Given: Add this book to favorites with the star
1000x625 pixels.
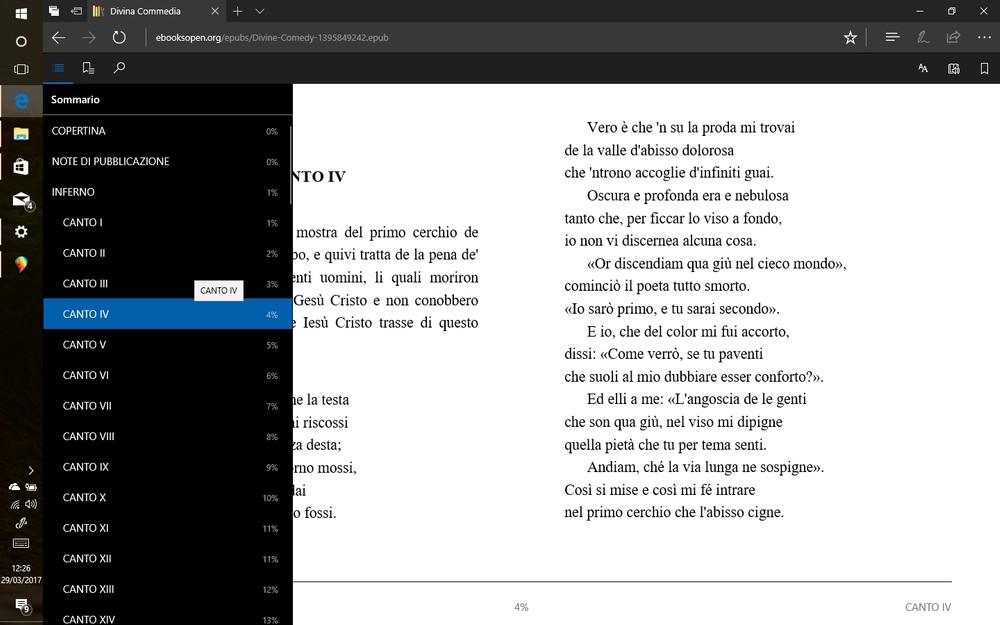Looking at the screenshot, I should tap(850, 38).
